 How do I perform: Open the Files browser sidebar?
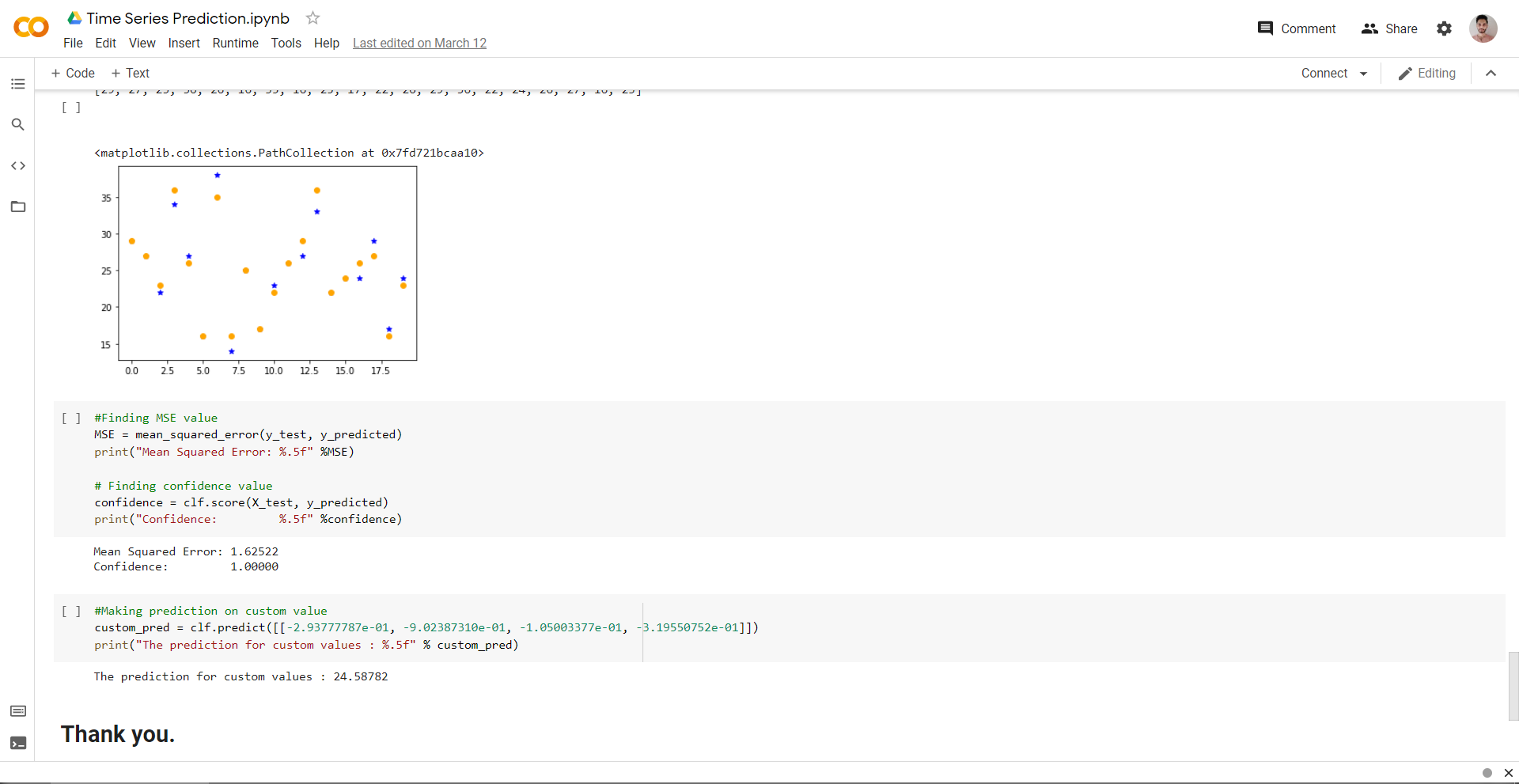click(x=17, y=206)
